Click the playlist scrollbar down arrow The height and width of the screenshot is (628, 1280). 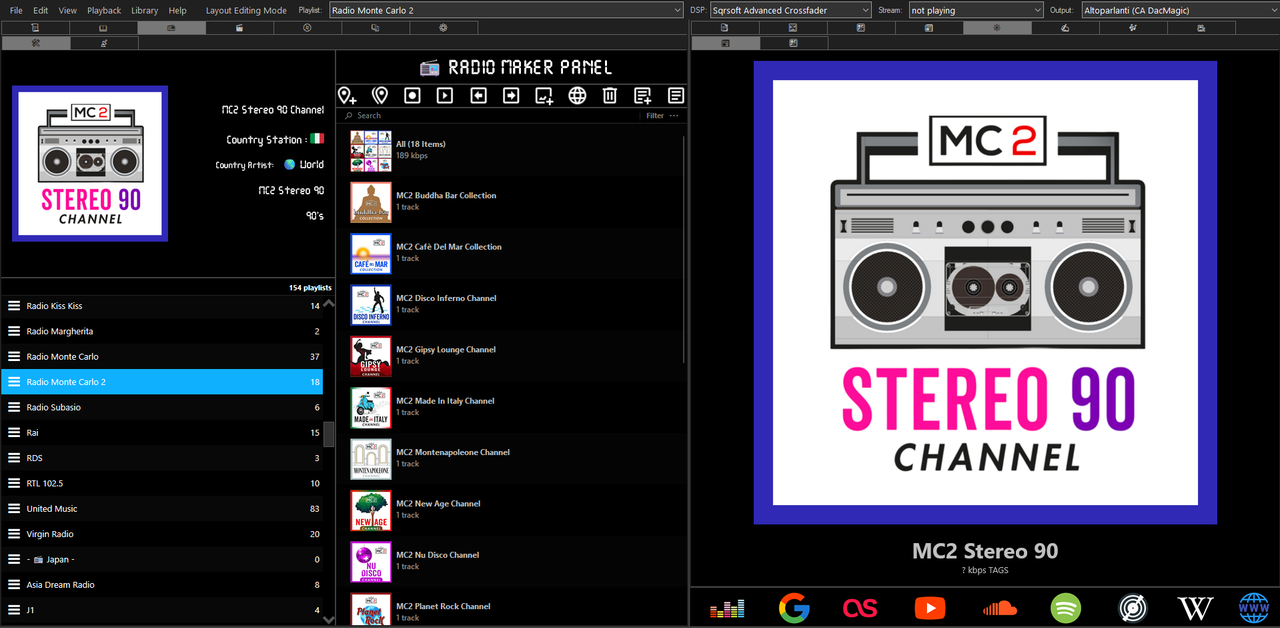(329, 620)
